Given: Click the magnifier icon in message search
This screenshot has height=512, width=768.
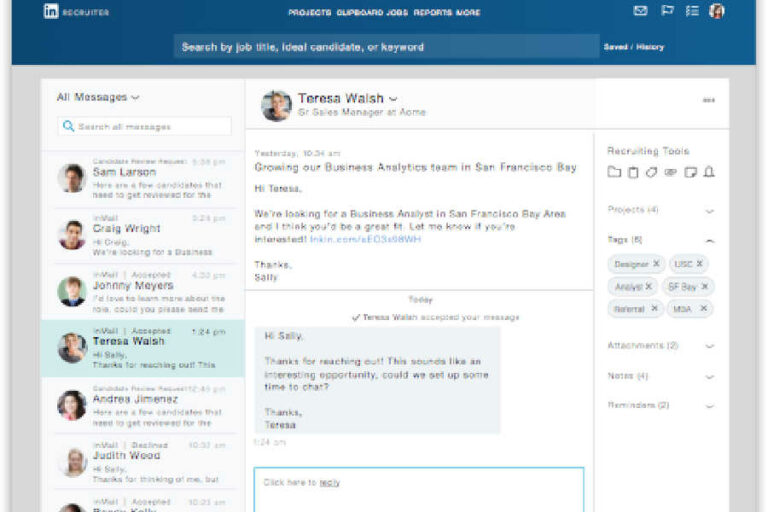Looking at the screenshot, I should pos(69,126).
